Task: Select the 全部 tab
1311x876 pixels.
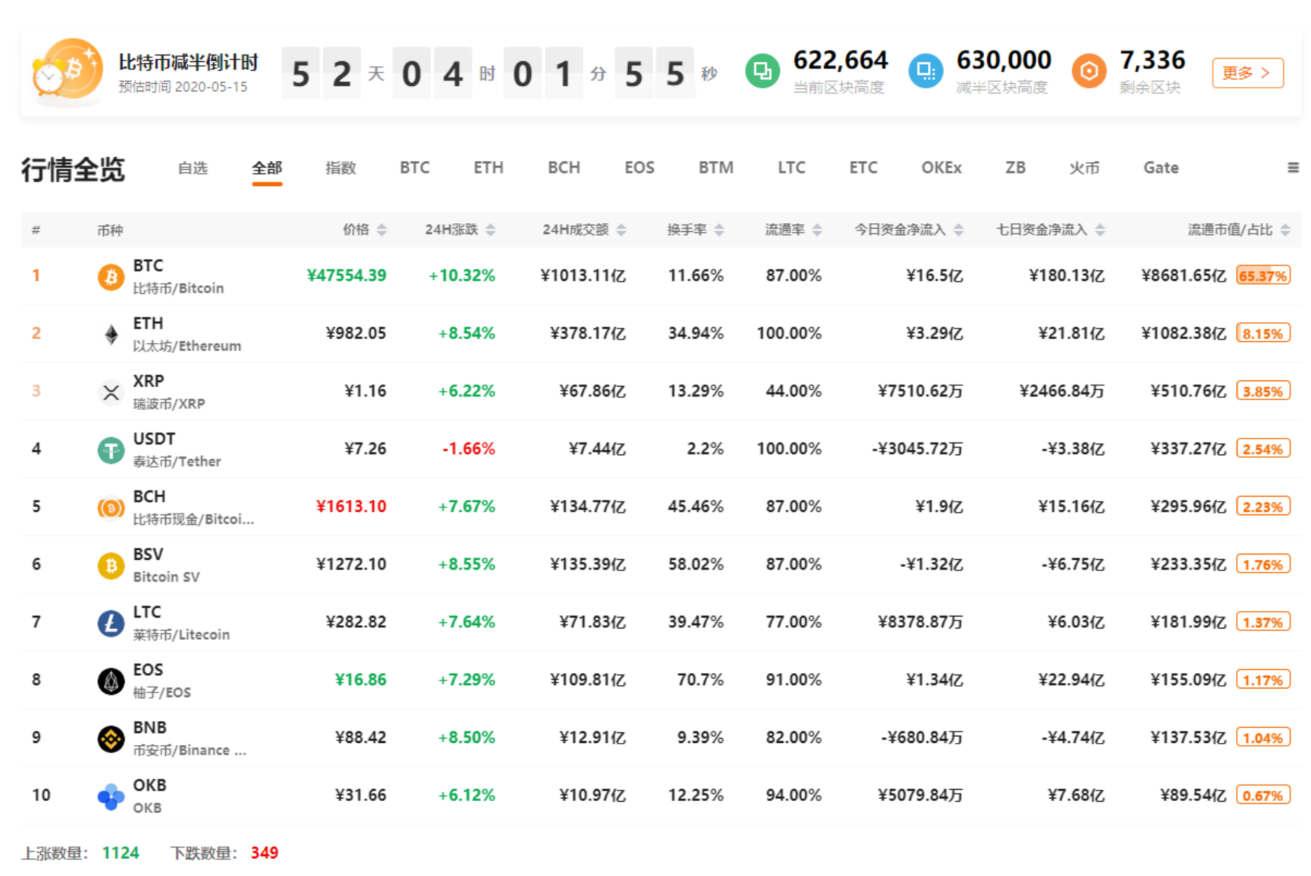Action: tap(267, 168)
